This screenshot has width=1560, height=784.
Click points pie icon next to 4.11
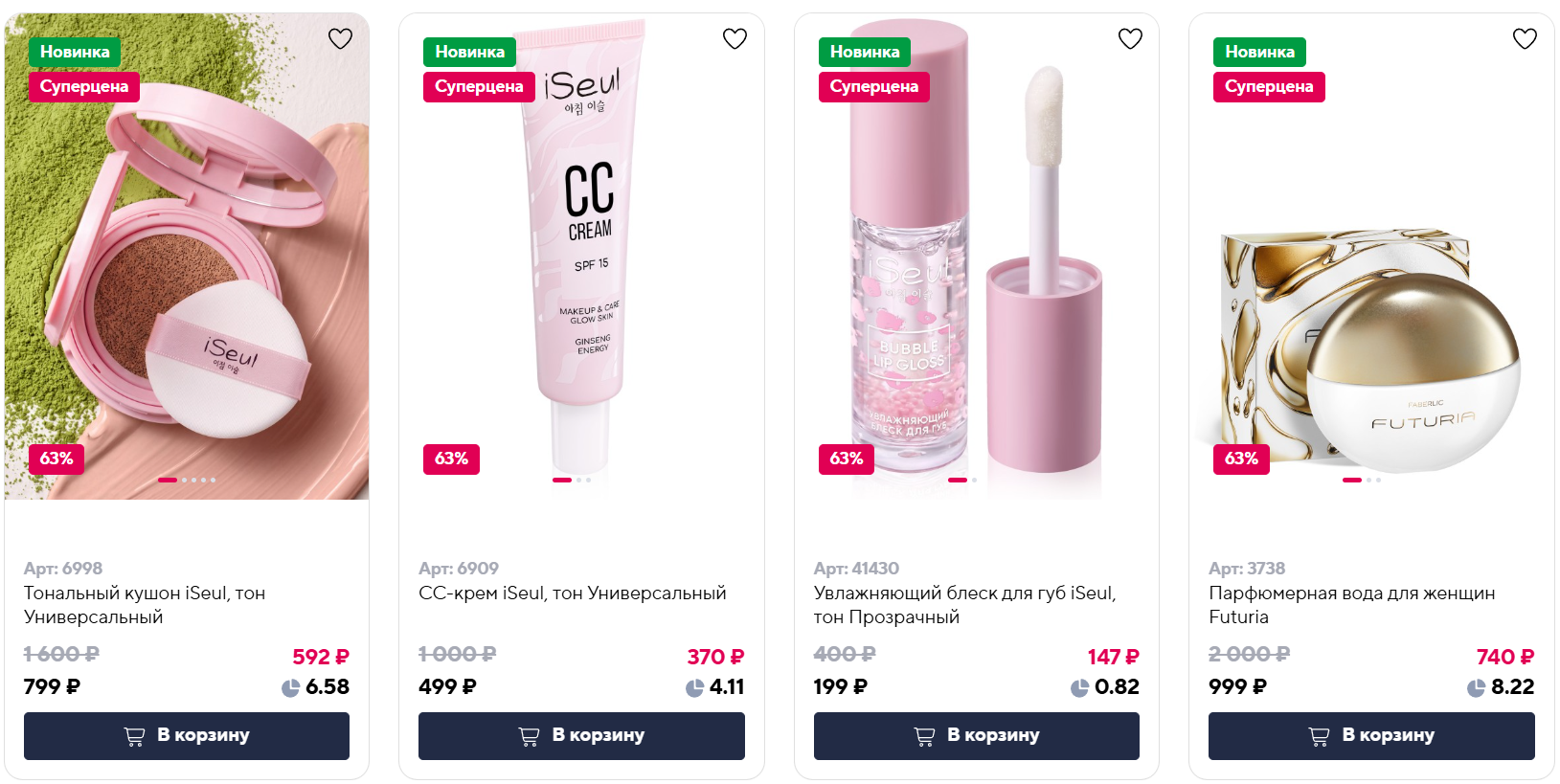(x=694, y=687)
